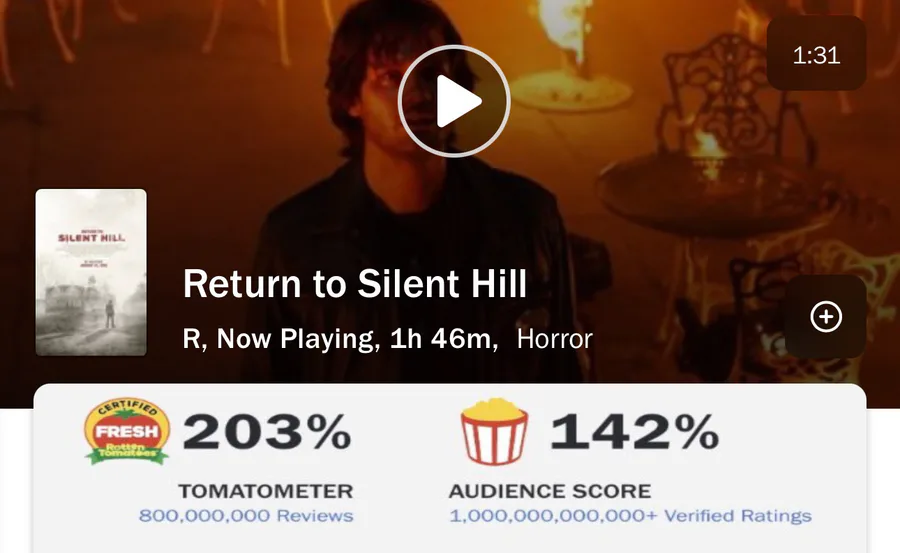The image size is (900, 553).
Task: Select the AUDIENCE SCORE label
Action: tap(549, 491)
